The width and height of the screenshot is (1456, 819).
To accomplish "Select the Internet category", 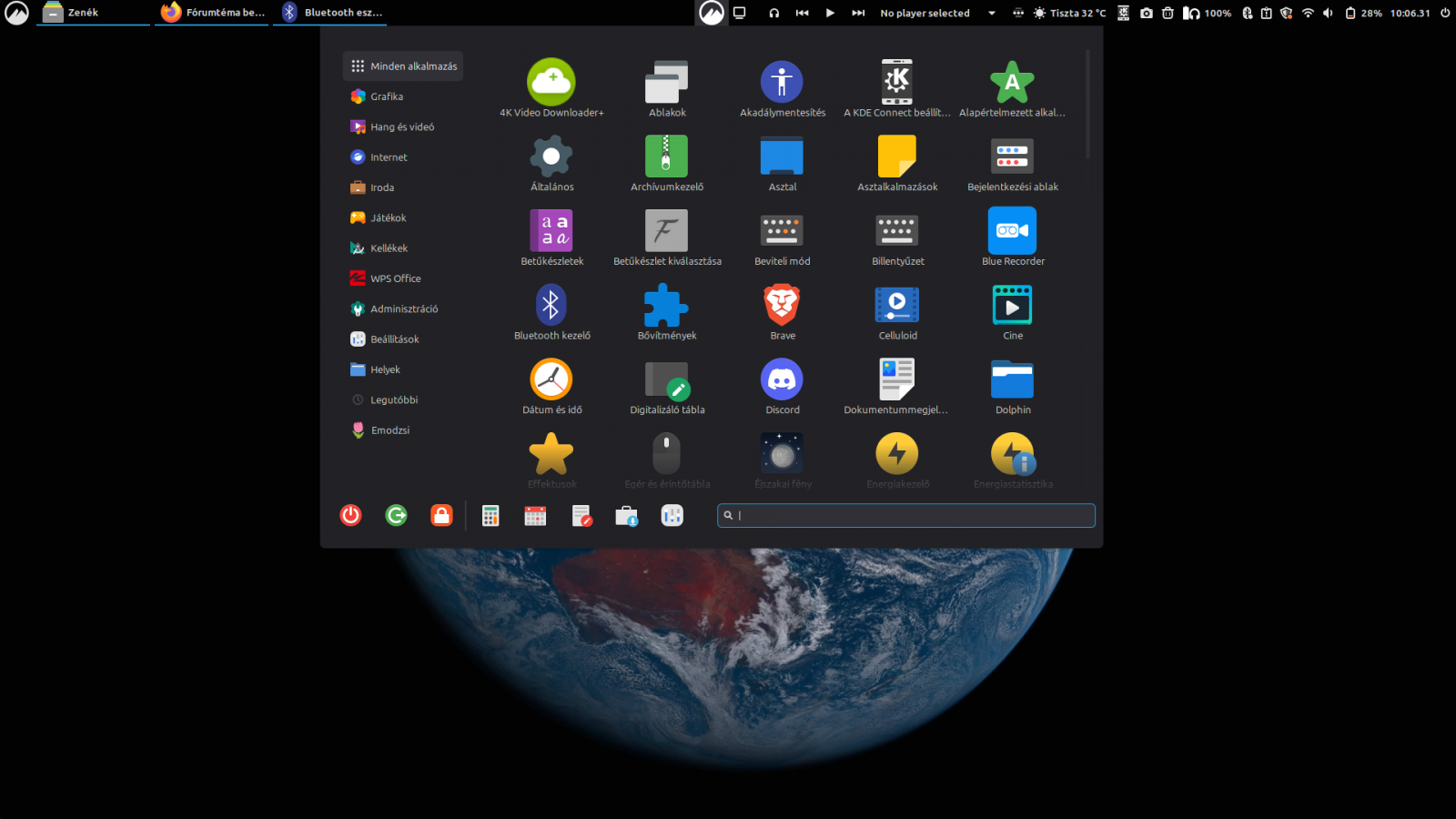I will (403, 157).
